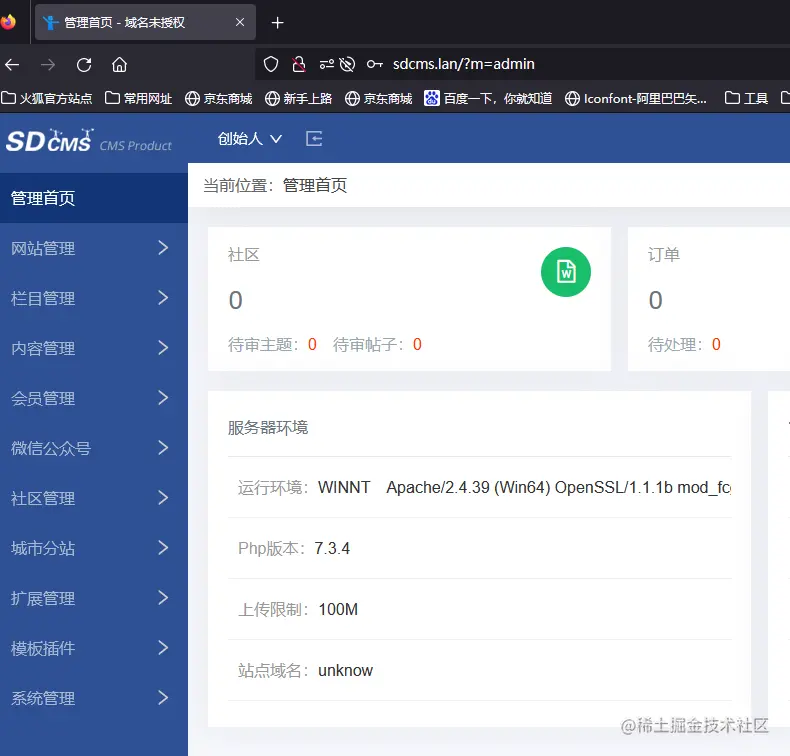Open the second 京东商城 bookmark after 新手上路
Viewport: 790px width, 756px height.
378,98
